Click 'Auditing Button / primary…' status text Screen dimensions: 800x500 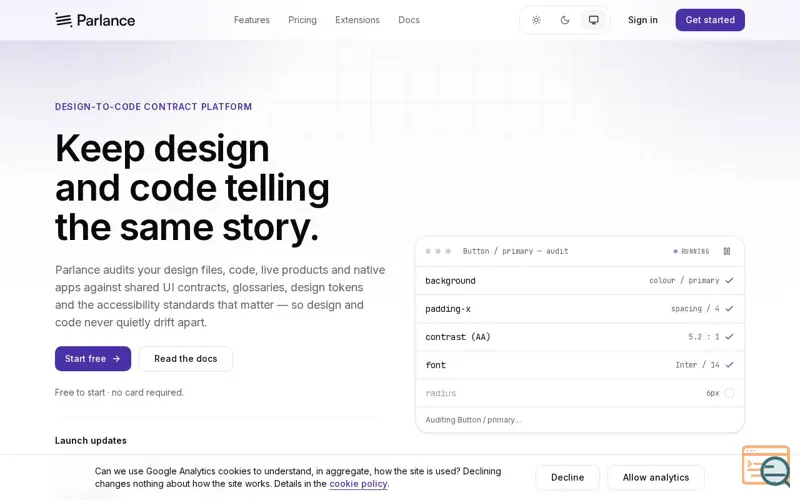(x=473, y=420)
